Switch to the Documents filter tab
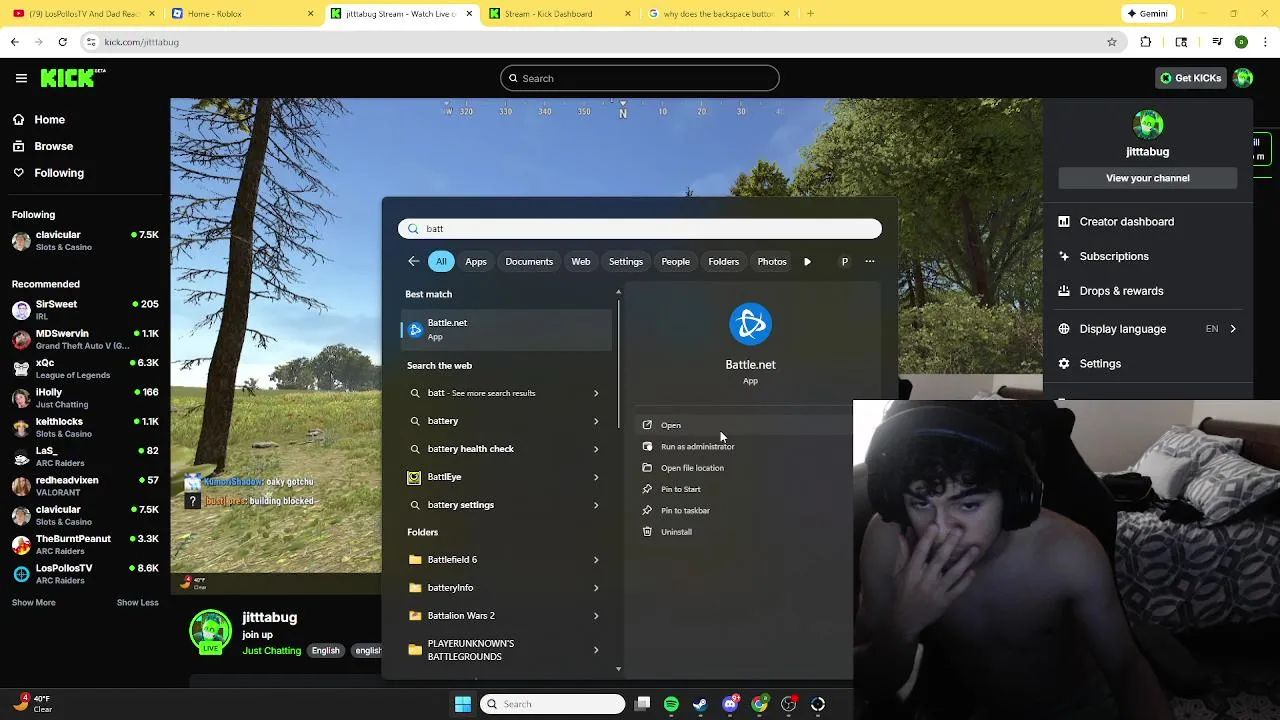 pyautogui.click(x=529, y=261)
